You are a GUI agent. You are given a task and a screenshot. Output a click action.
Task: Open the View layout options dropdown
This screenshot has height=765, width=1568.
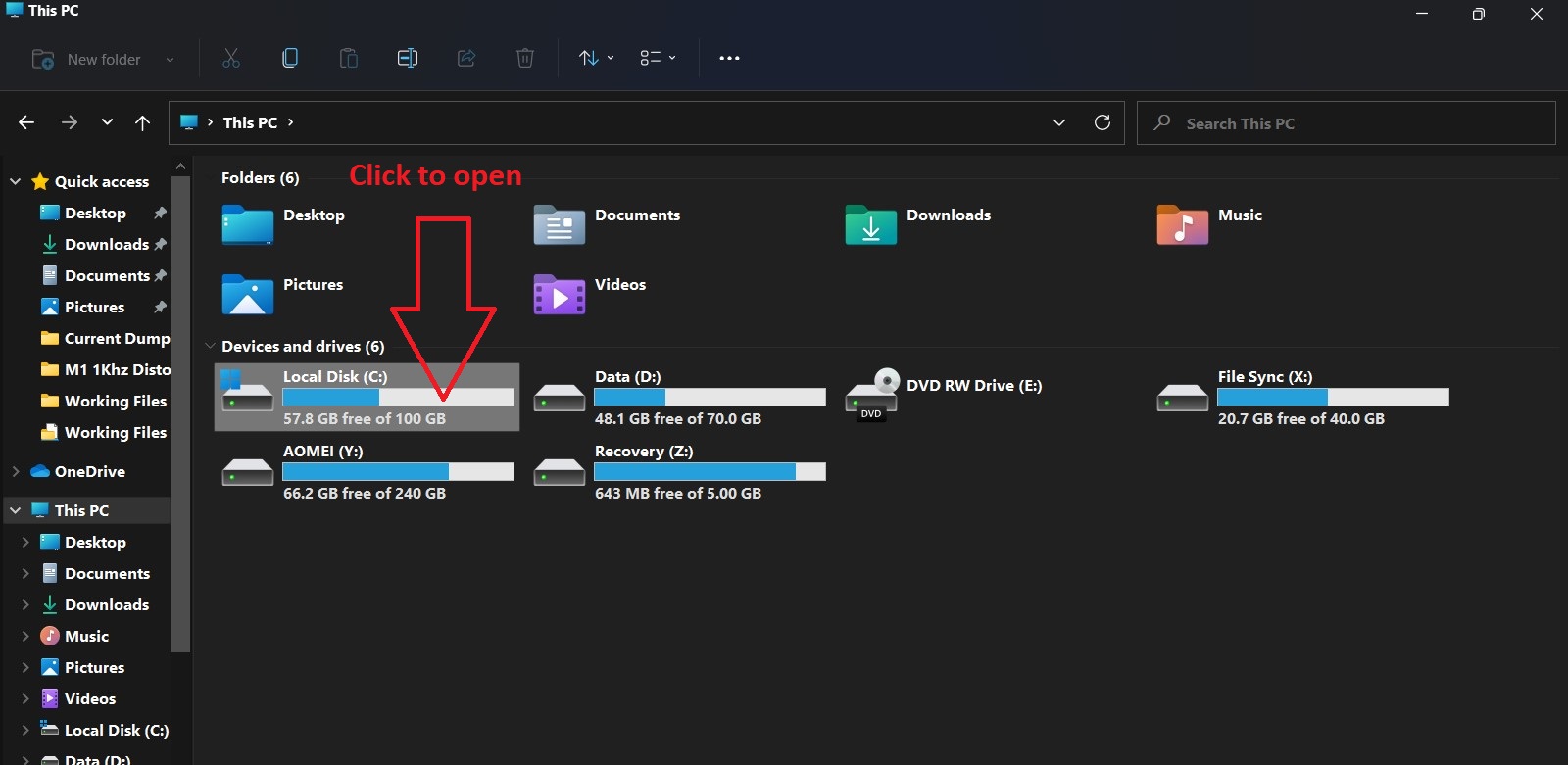pyautogui.click(x=658, y=59)
